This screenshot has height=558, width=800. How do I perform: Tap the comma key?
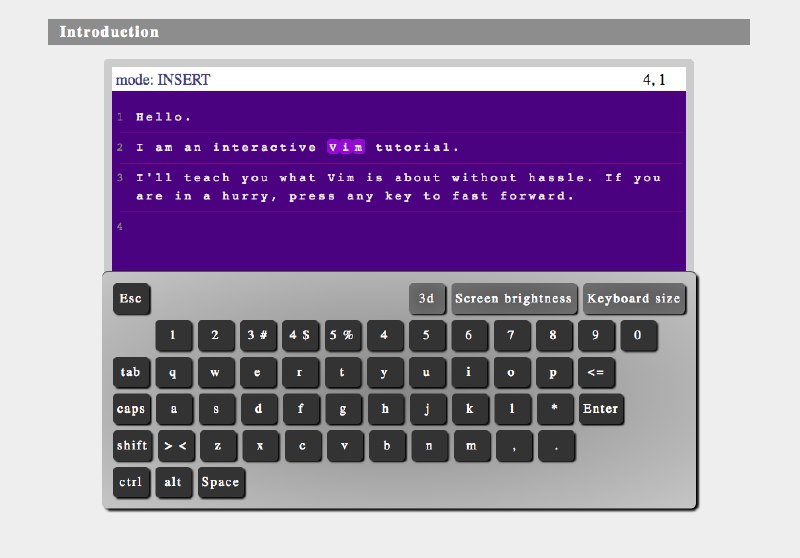(514, 445)
